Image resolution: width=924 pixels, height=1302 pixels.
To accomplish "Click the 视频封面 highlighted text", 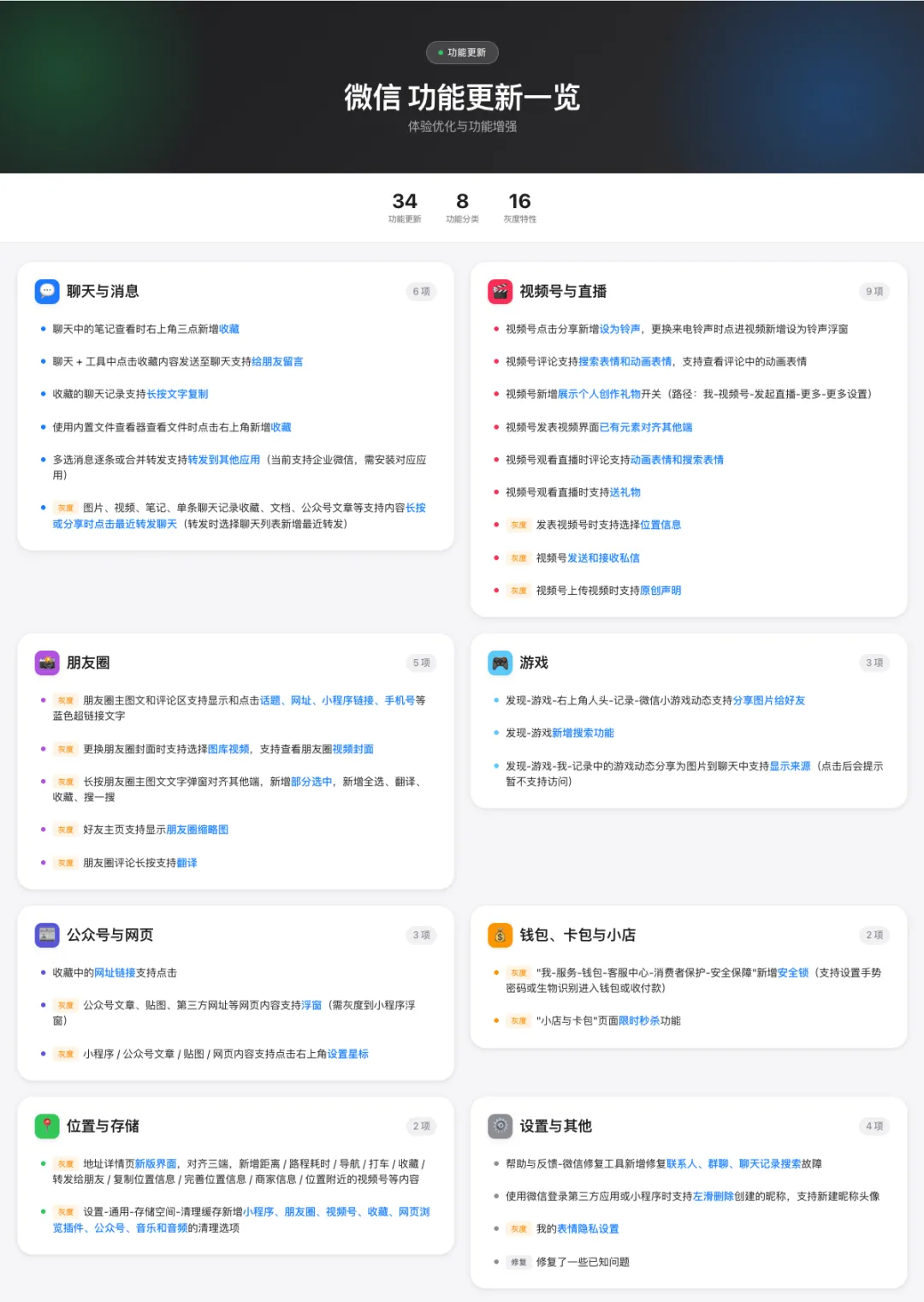I will 352,749.
